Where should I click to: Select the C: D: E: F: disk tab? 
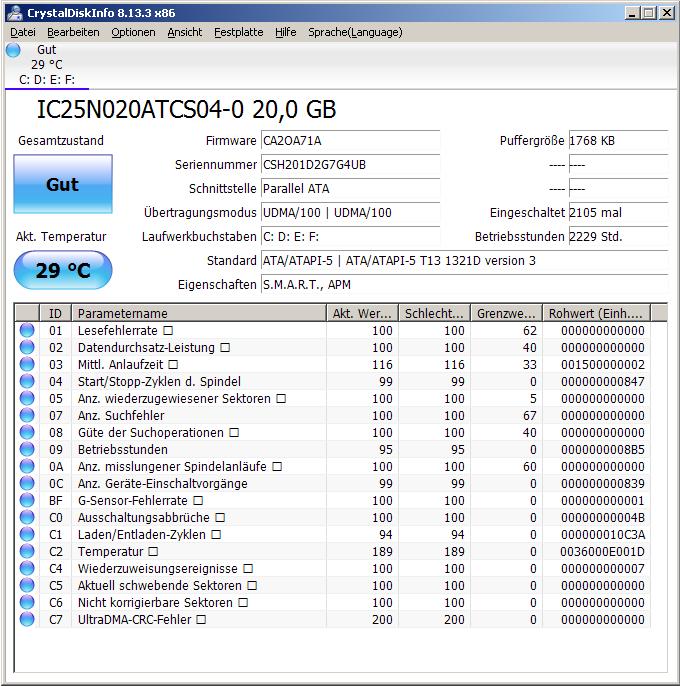click(x=47, y=65)
